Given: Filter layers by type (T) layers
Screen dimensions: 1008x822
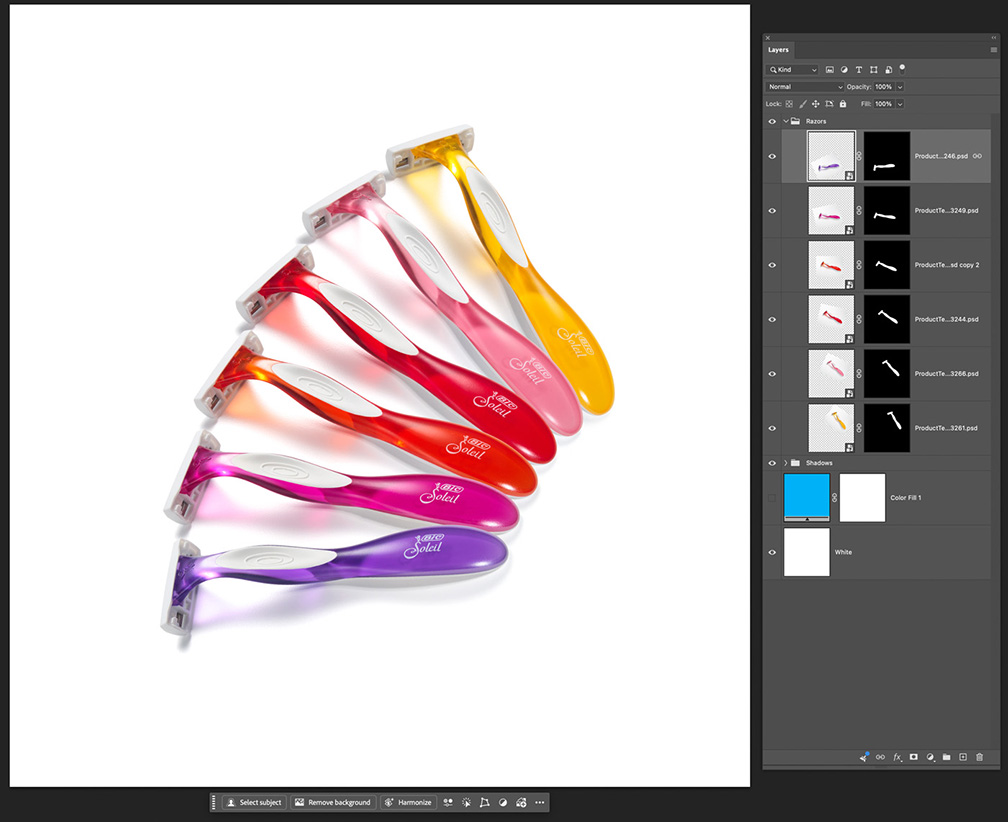Looking at the screenshot, I should (858, 69).
